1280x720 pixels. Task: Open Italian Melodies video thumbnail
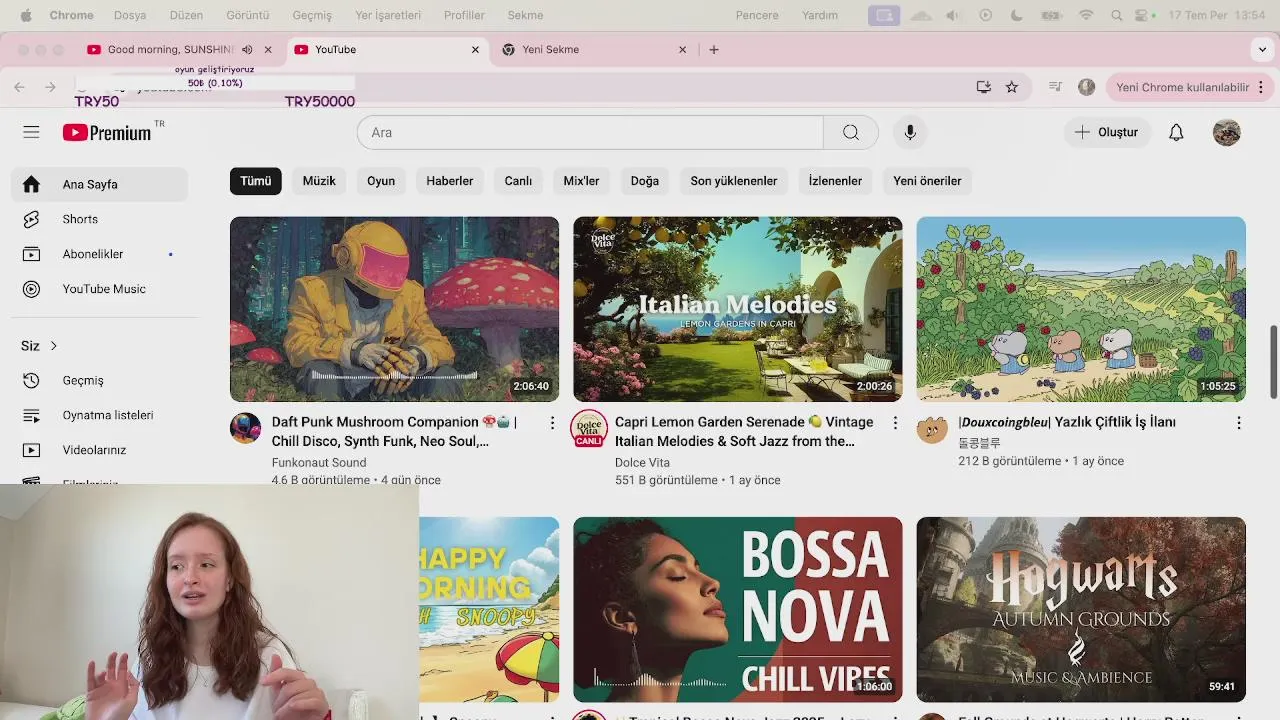(x=737, y=309)
